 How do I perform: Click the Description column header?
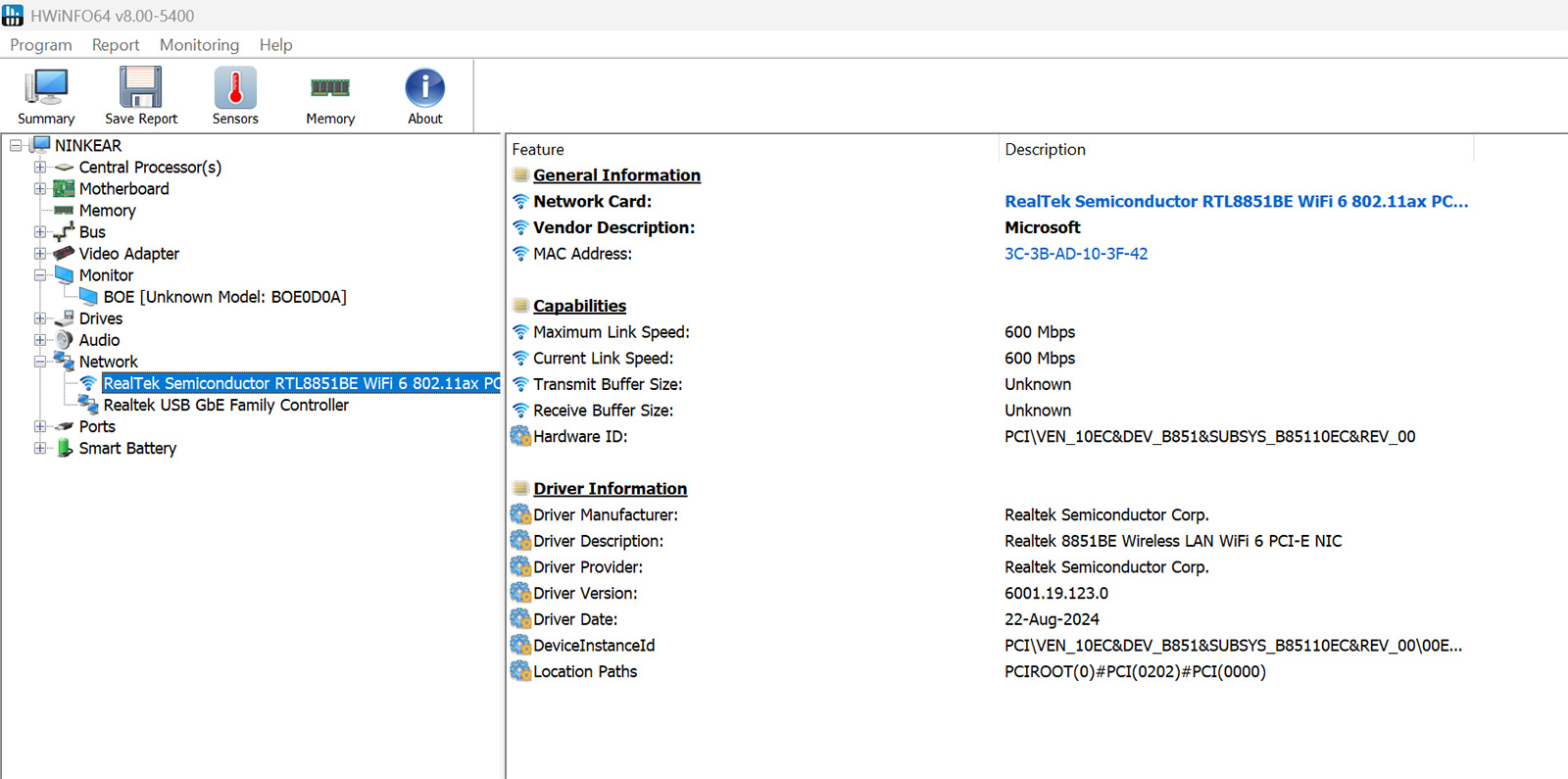pyautogui.click(x=1045, y=150)
